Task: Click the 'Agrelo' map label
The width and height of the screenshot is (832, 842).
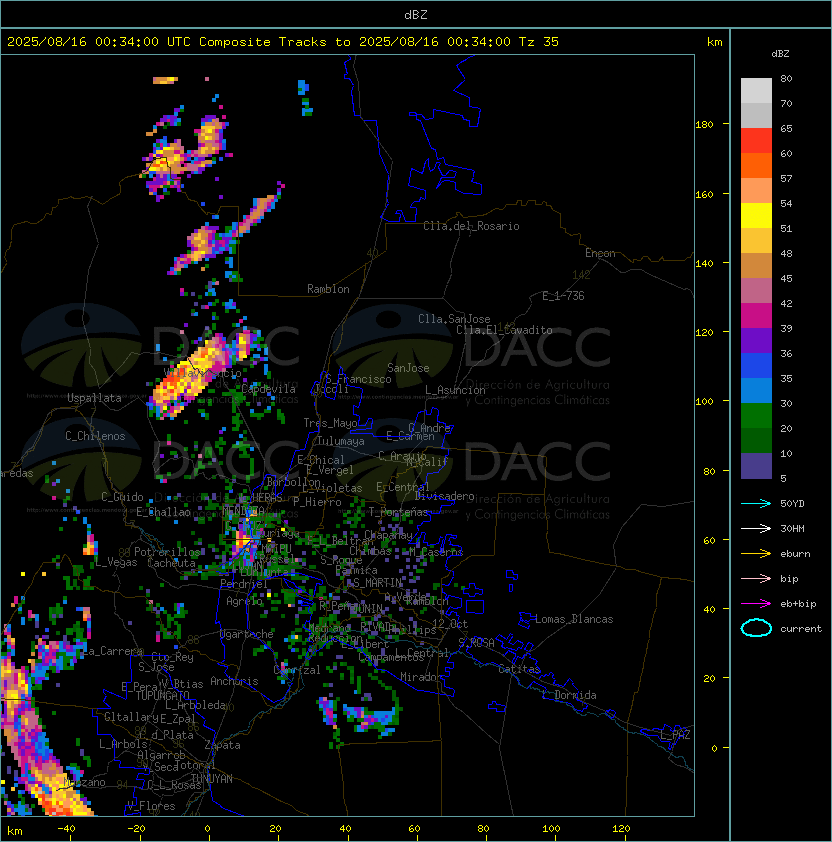Action: (x=244, y=601)
